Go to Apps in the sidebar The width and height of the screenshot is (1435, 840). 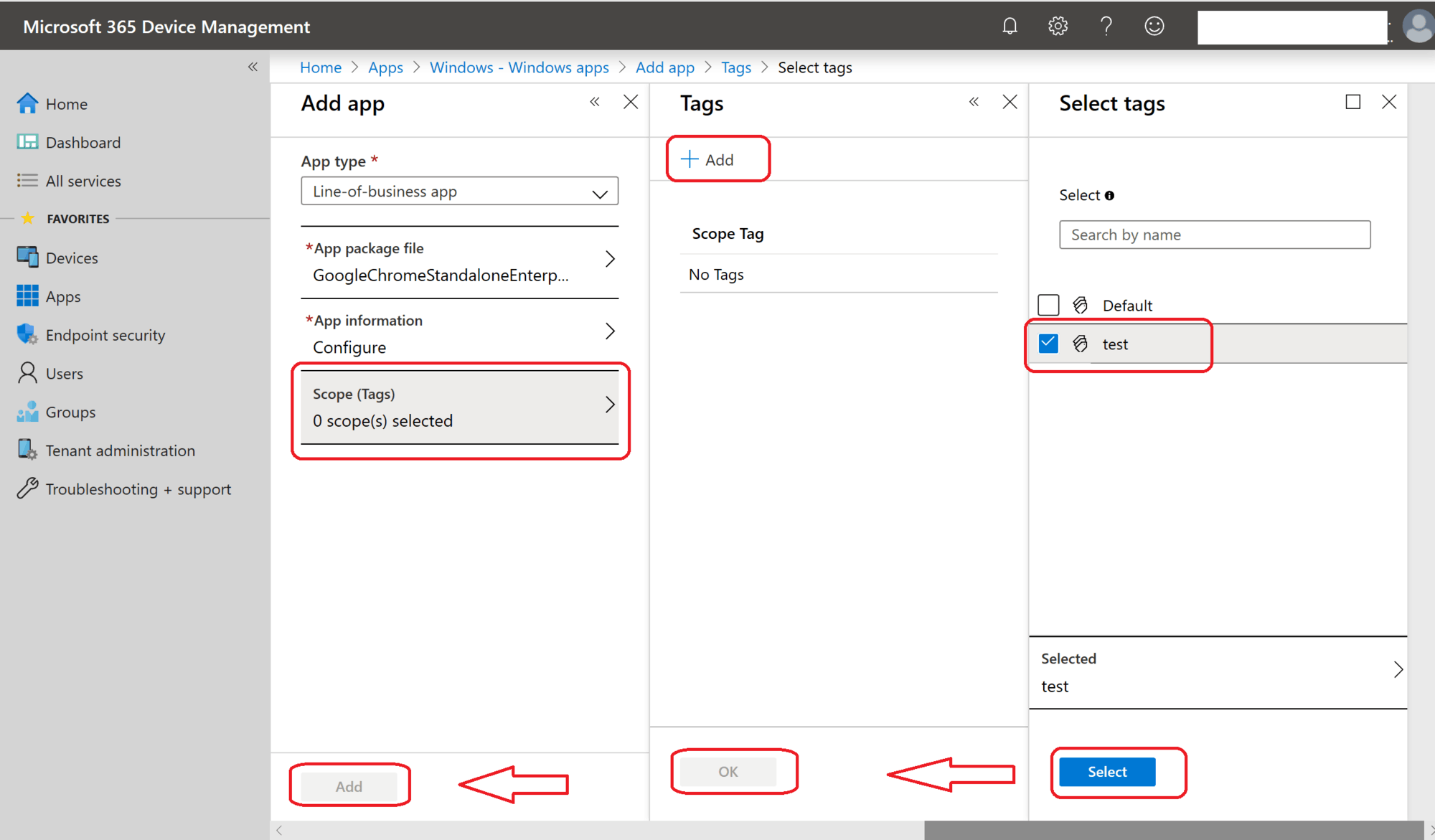pos(62,296)
